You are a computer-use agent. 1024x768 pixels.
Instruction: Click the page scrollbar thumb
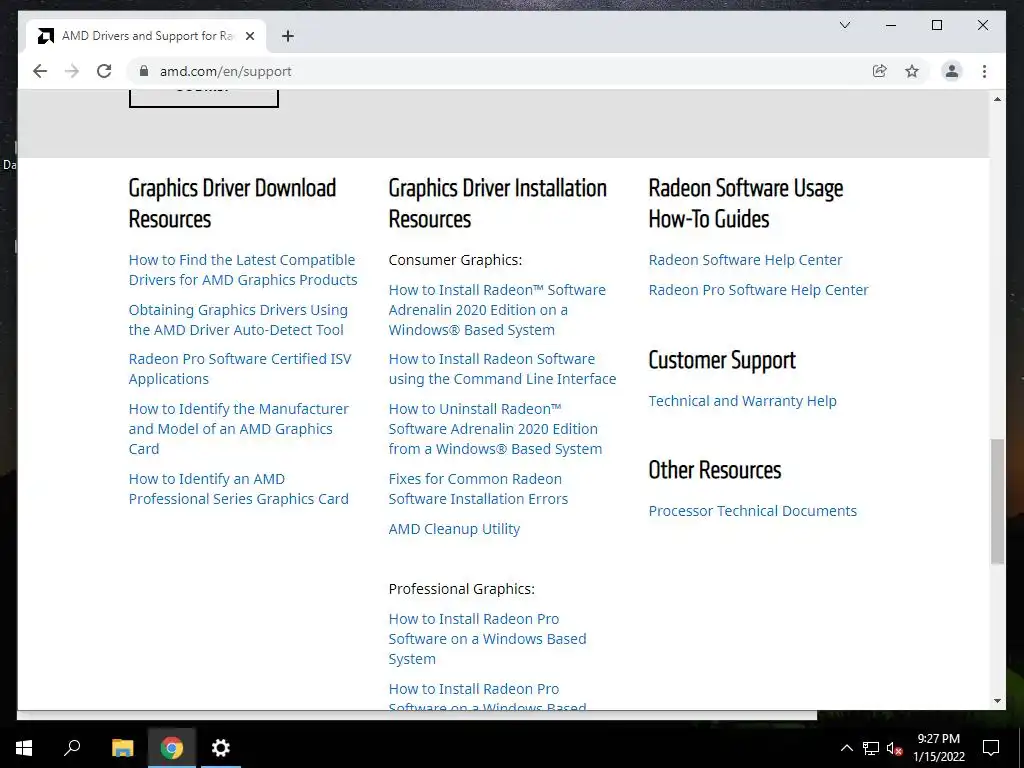click(x=997, y=501)
